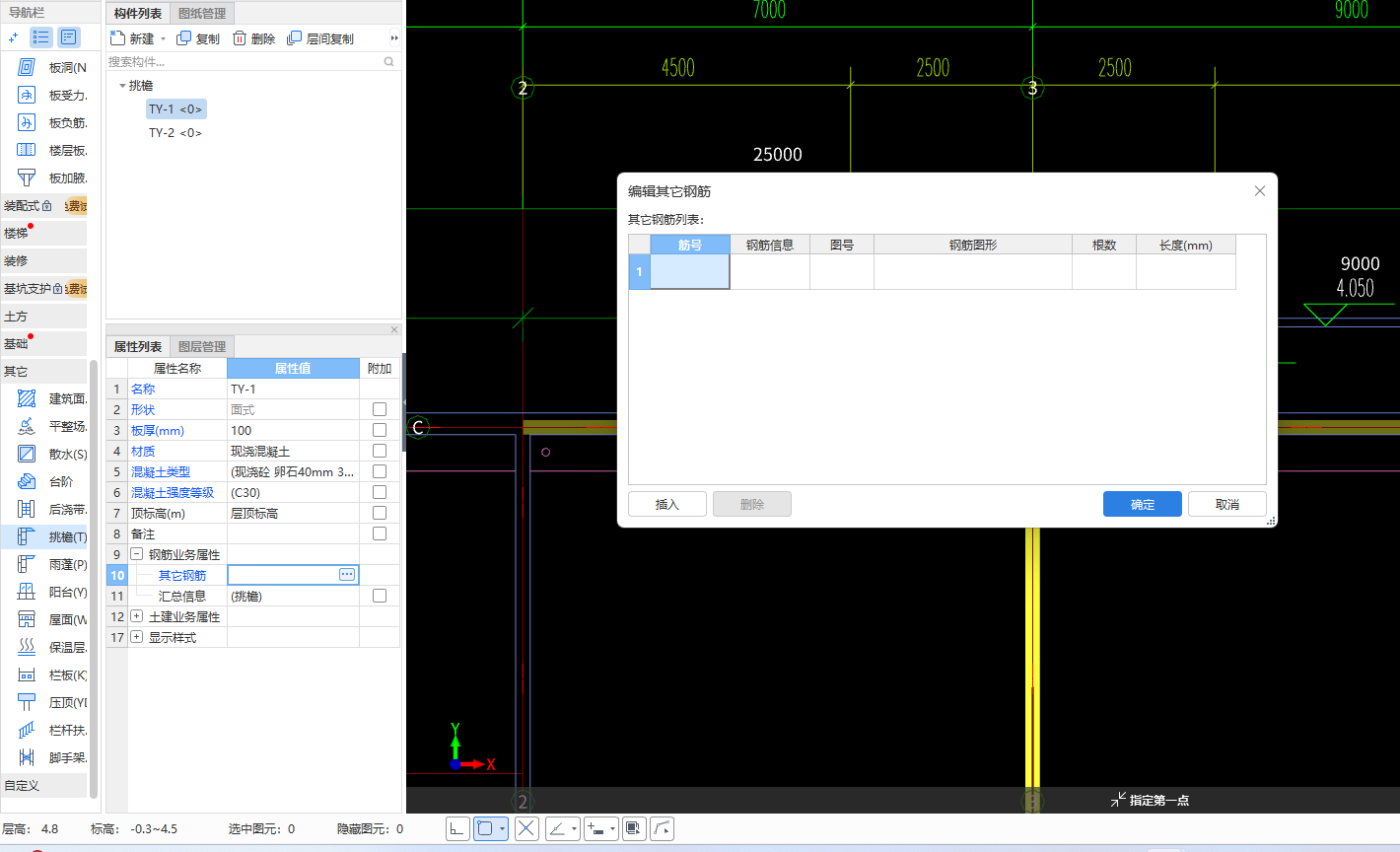The height and width of the screenshot is (852, 1400).
Task: Click the 筋号 cell in row 1
Action: [x=690, y=271]
